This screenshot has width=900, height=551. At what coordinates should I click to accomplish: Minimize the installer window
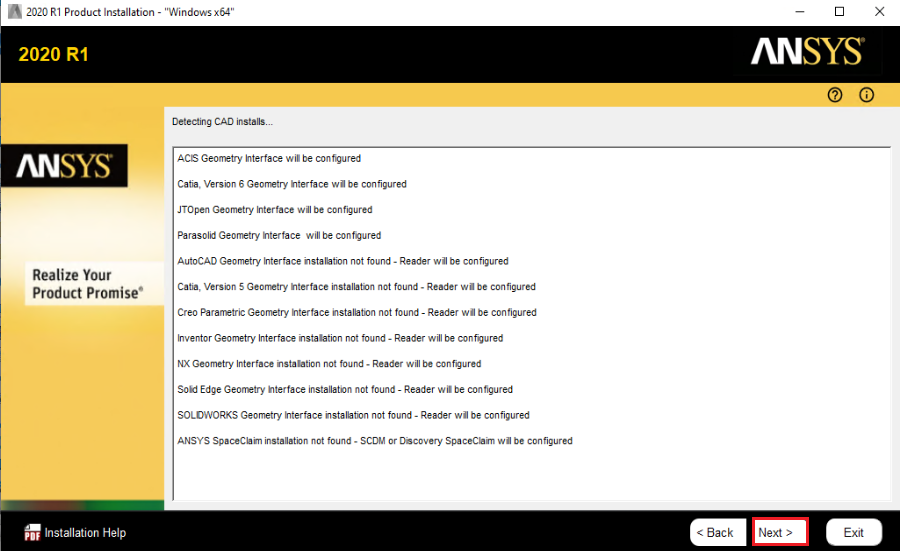pyautogui.click(x=800, y=11)
